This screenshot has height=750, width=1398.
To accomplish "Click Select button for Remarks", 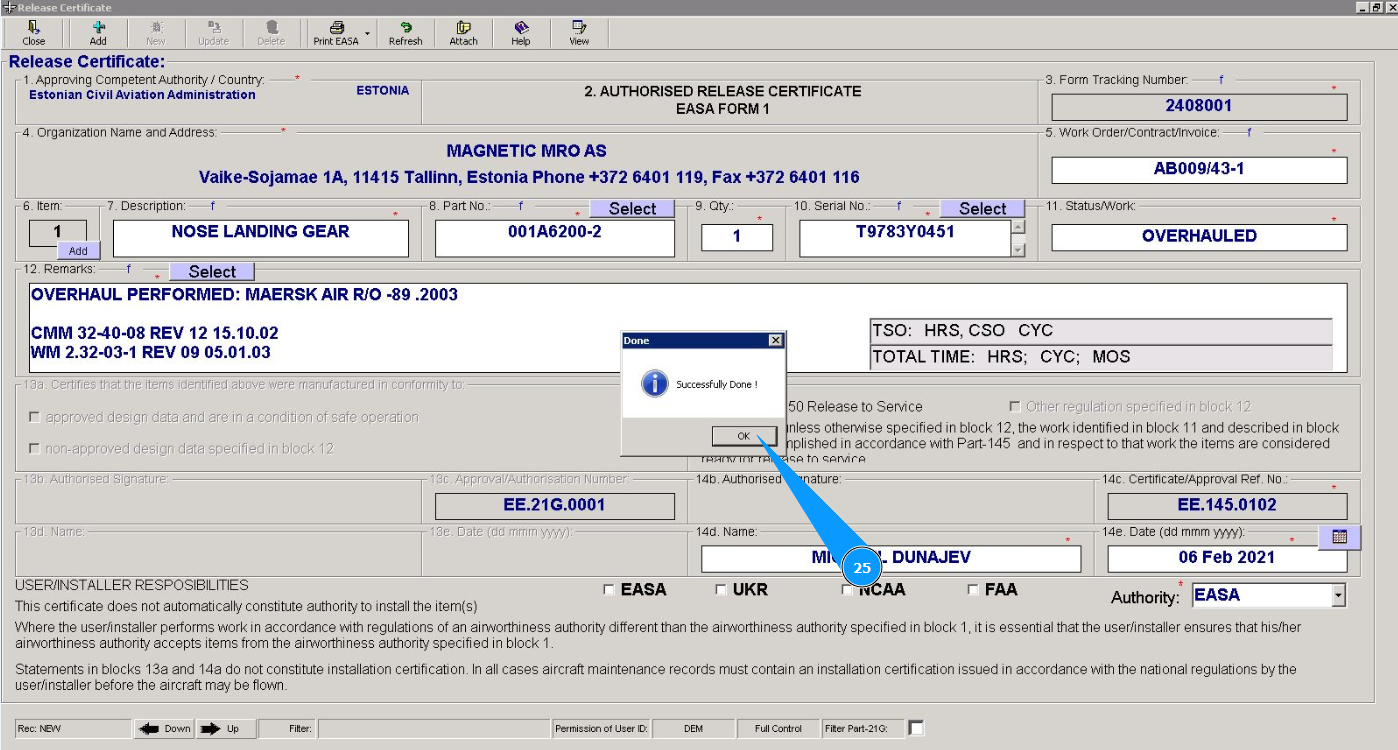I will point(212,271).
